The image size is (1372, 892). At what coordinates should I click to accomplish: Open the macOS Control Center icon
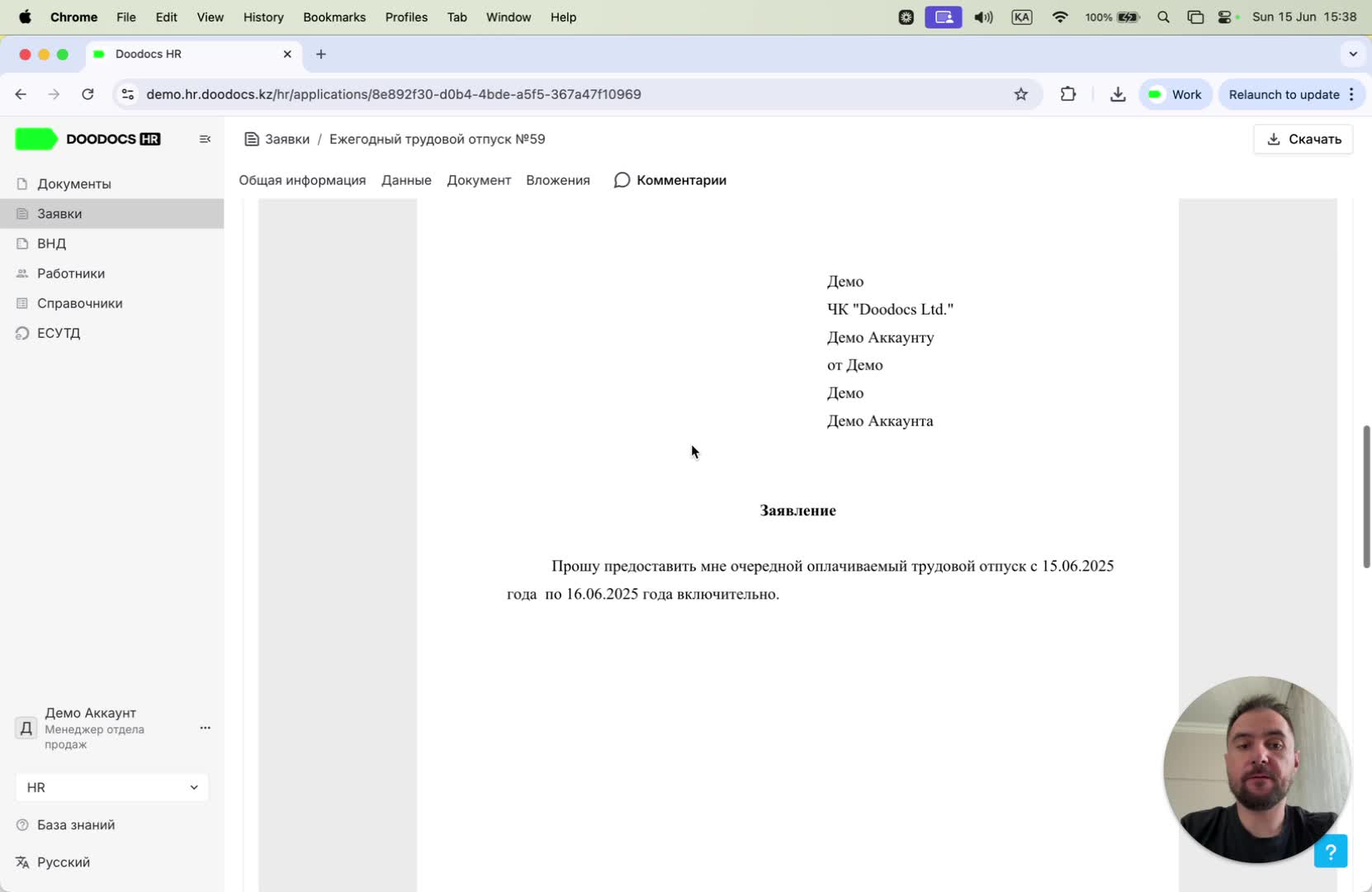[1224, 17]
